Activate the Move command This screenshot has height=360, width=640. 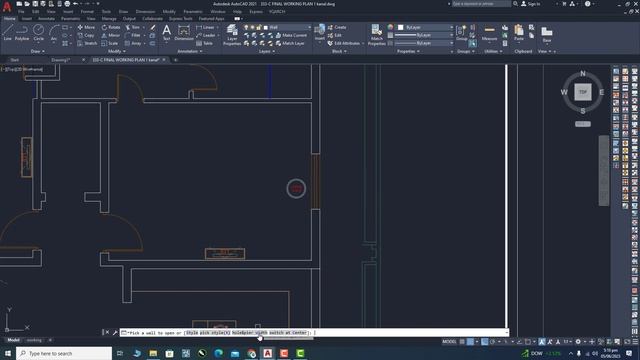(x=86, y=27)
